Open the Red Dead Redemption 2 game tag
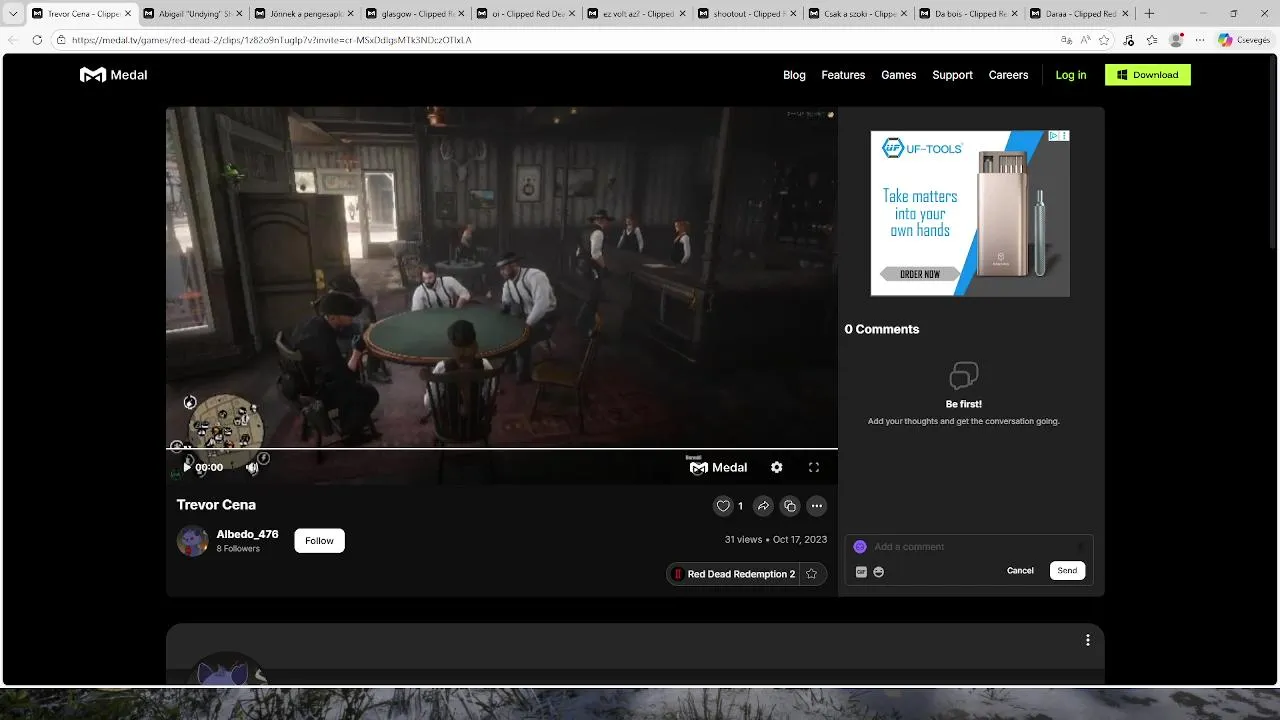 click(x=734, y=574)
